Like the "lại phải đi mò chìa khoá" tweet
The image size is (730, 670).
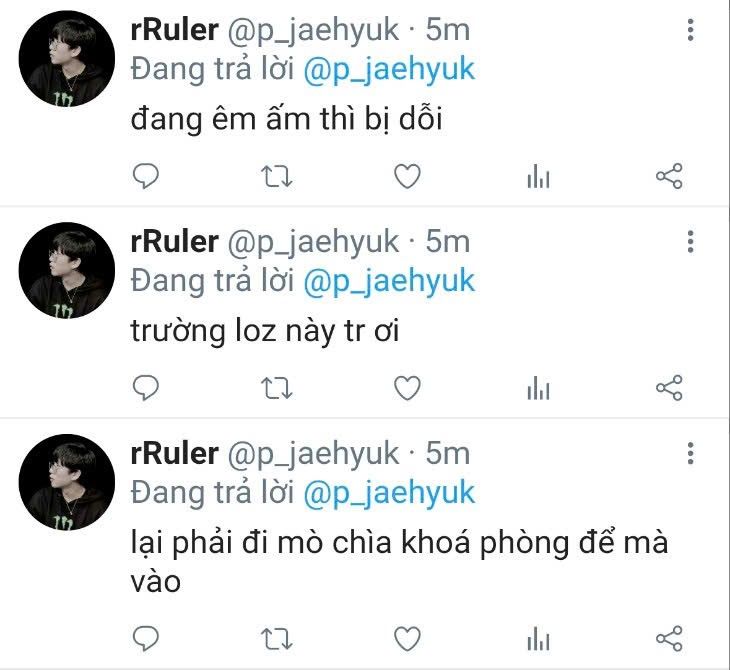click(407, 638)
